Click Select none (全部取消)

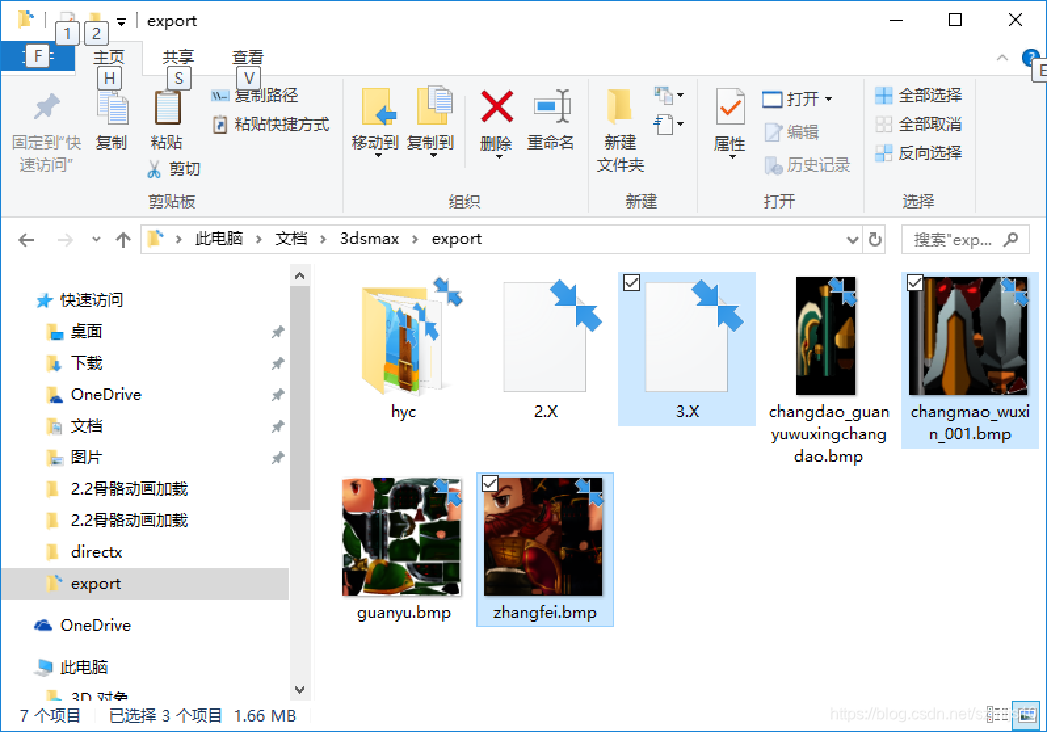pyautogui.click(x=919, y=124)
